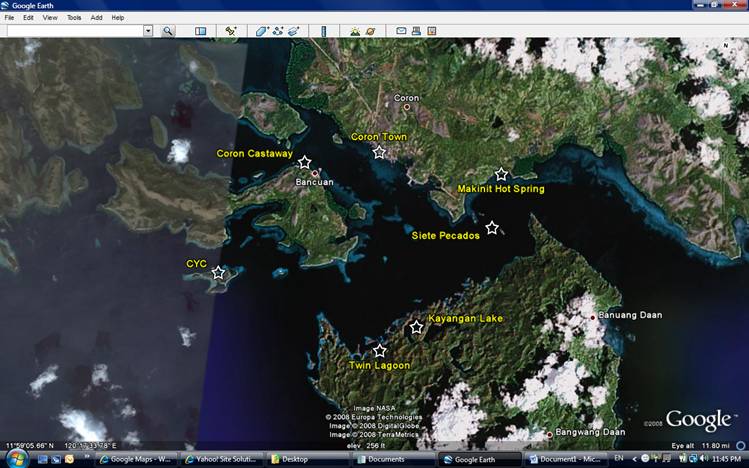Click the EN language indicator
The image size is (749, 468).
pos(619,458)
